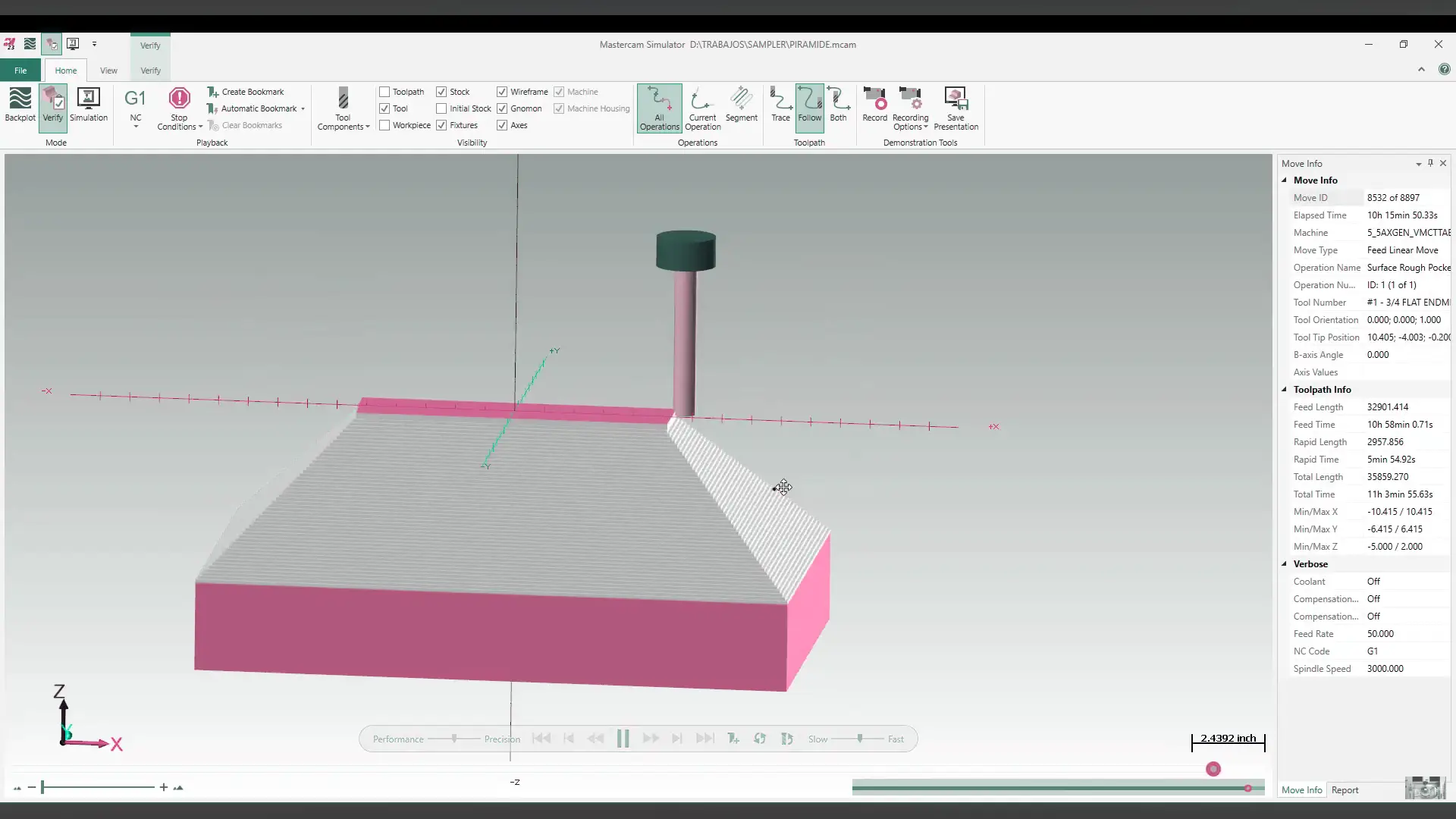
Task: Click Create Bookmark button
Action: [246, 92]
